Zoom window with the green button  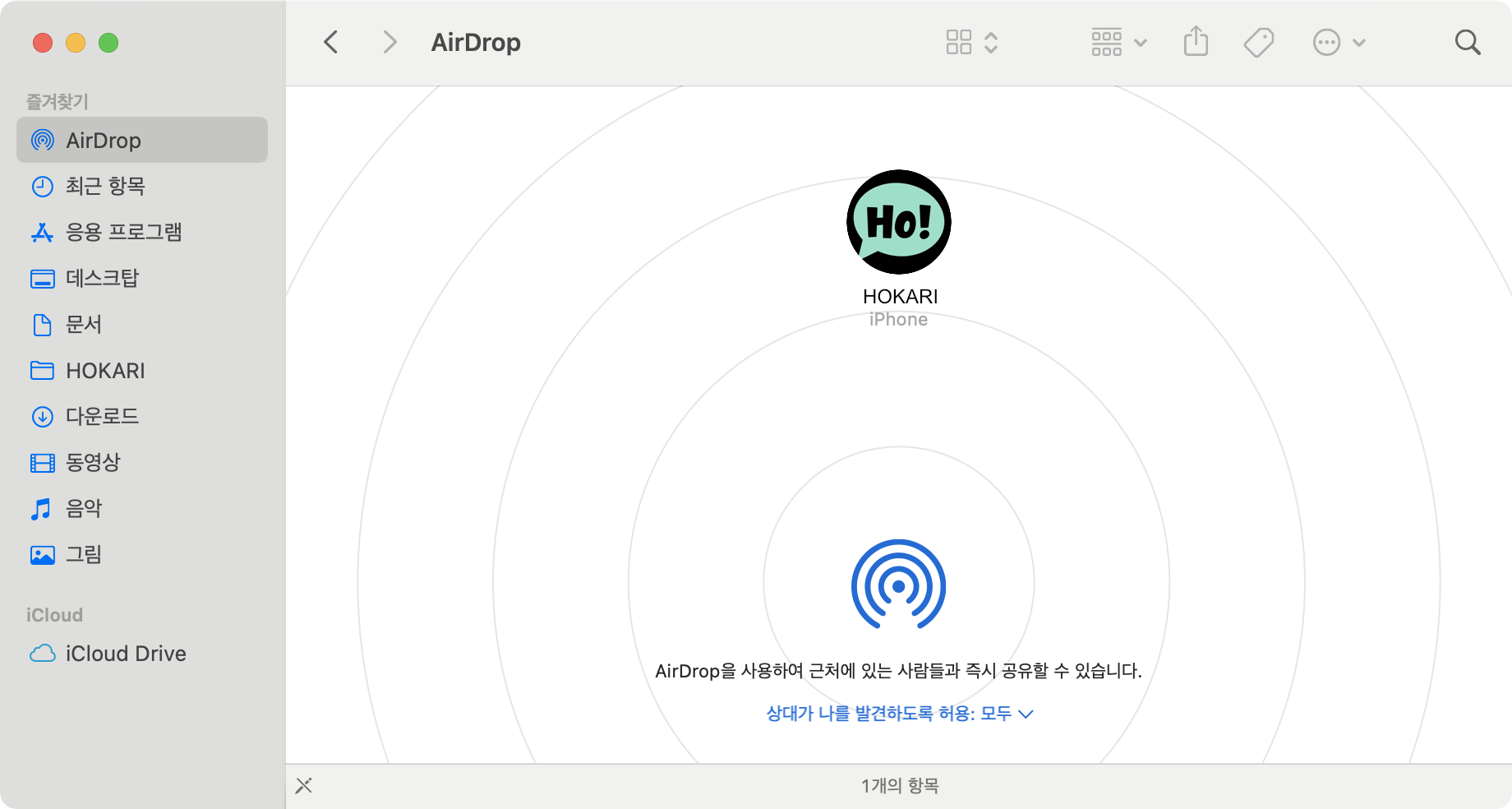108,43
